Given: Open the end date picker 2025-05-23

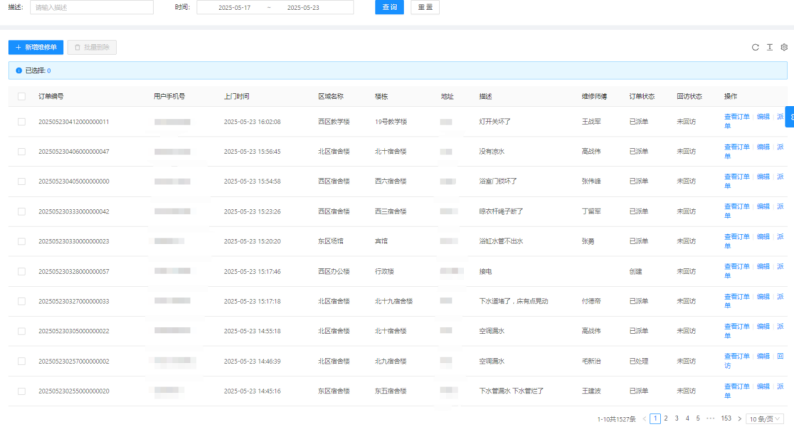Looking at the screenshot, I should click(x=303, y=7).
